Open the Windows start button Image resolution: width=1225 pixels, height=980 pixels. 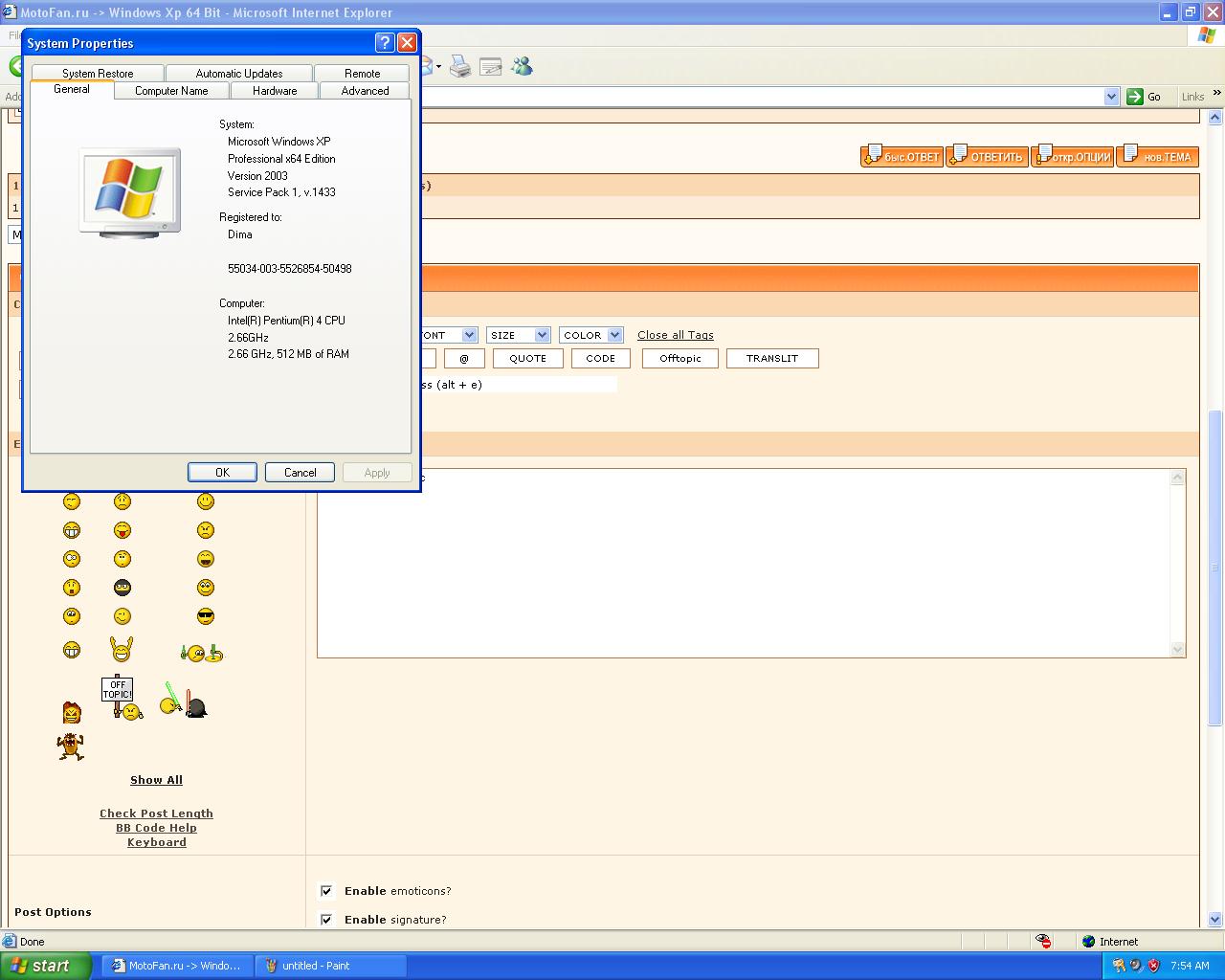pyautogui.click(x=46, y=966)
